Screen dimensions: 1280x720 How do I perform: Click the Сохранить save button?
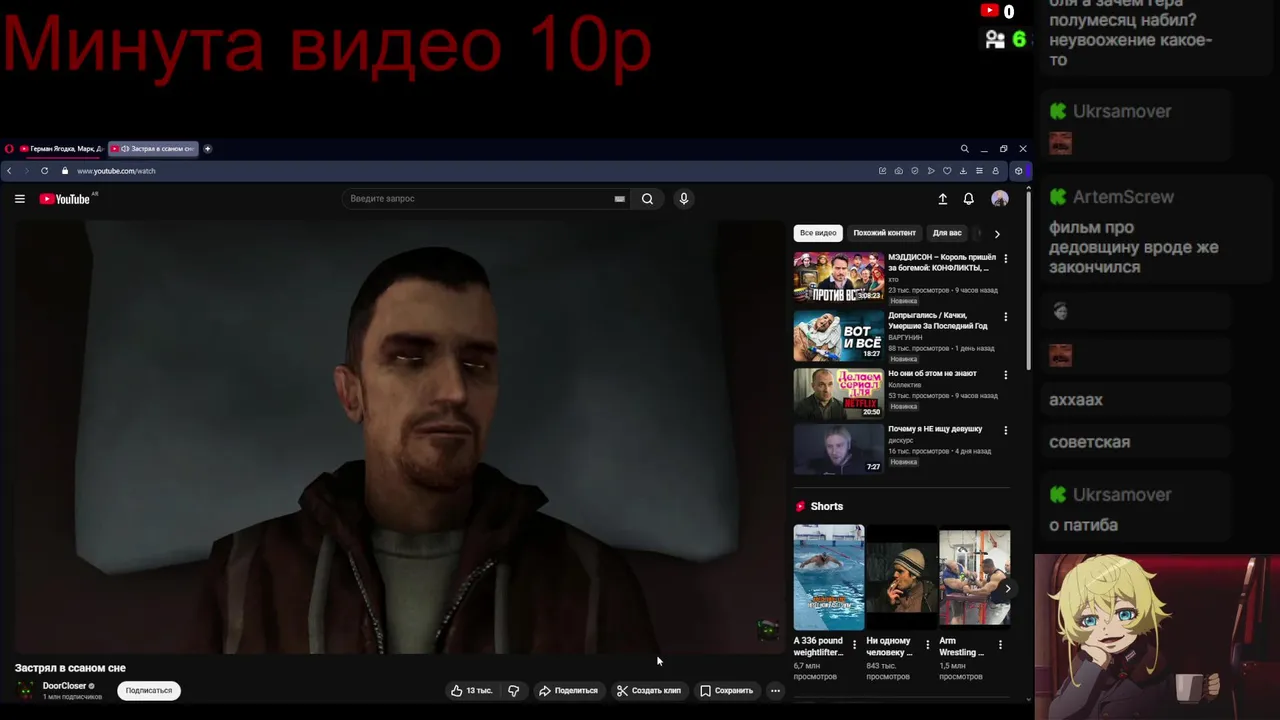(726, 690)
